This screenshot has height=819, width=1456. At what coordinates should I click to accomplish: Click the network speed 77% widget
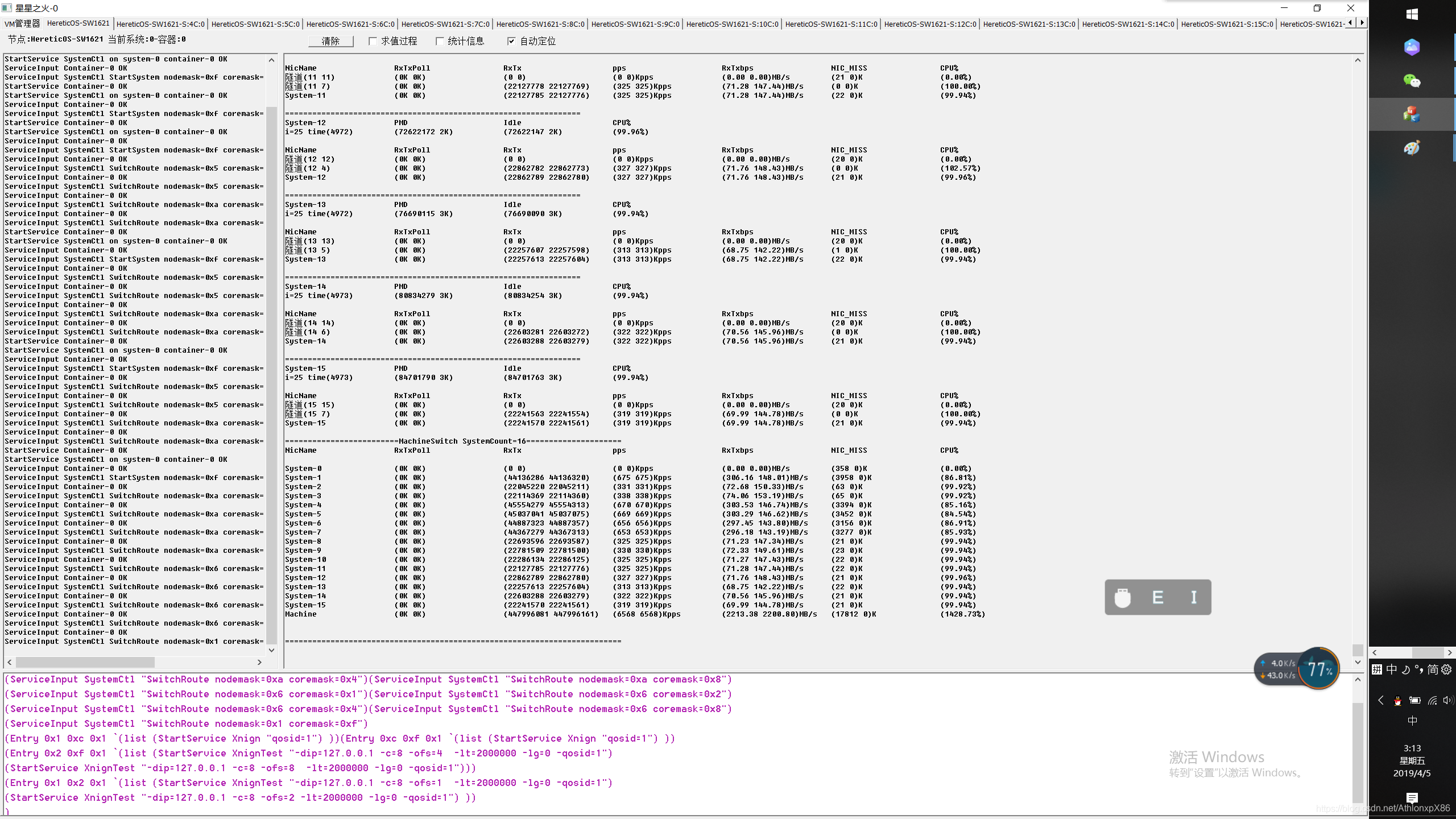pyautogui.click(x=1319, y=669)
